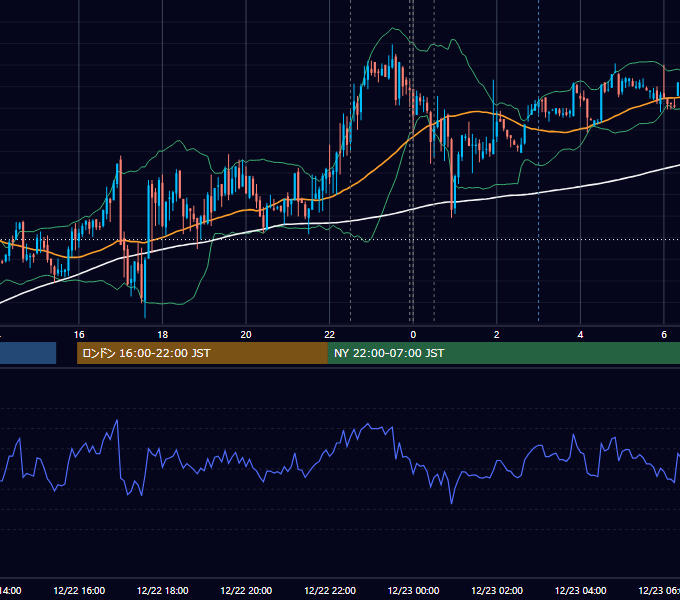Click the hour label 22 on the time axis
The image size is (680, 600).
click(330, 335)
